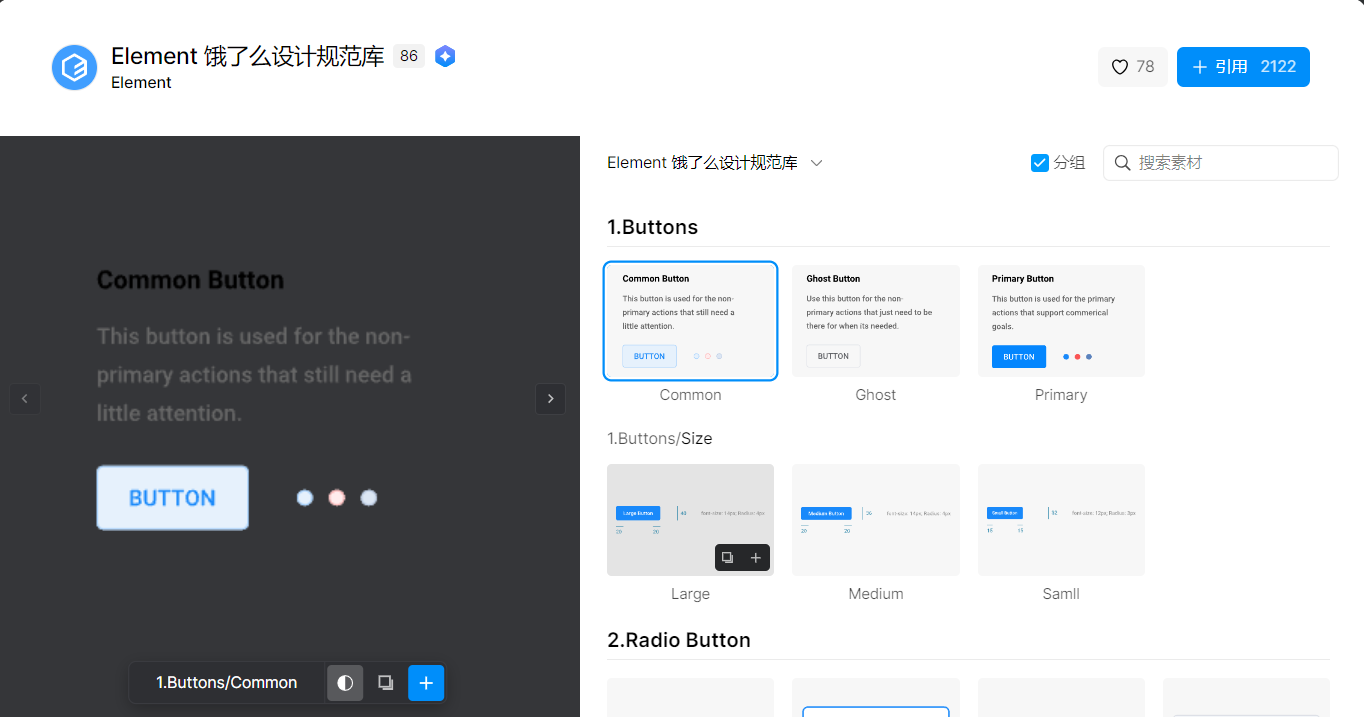Toggle the 分组 grouping checkbox
Screen dimensions: 1364x717
[1040, 163]
